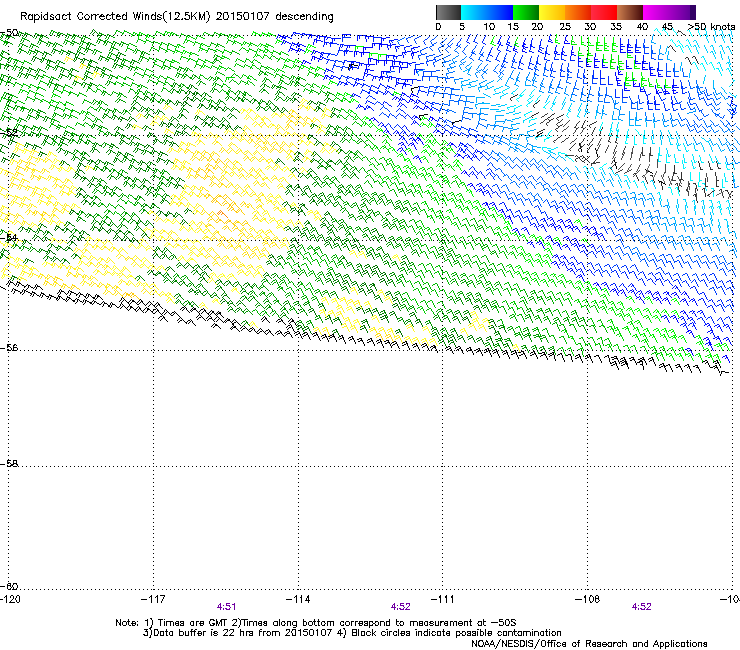Click note about black circles indicating contamination
740x650 pixels.
coord(456,633)
